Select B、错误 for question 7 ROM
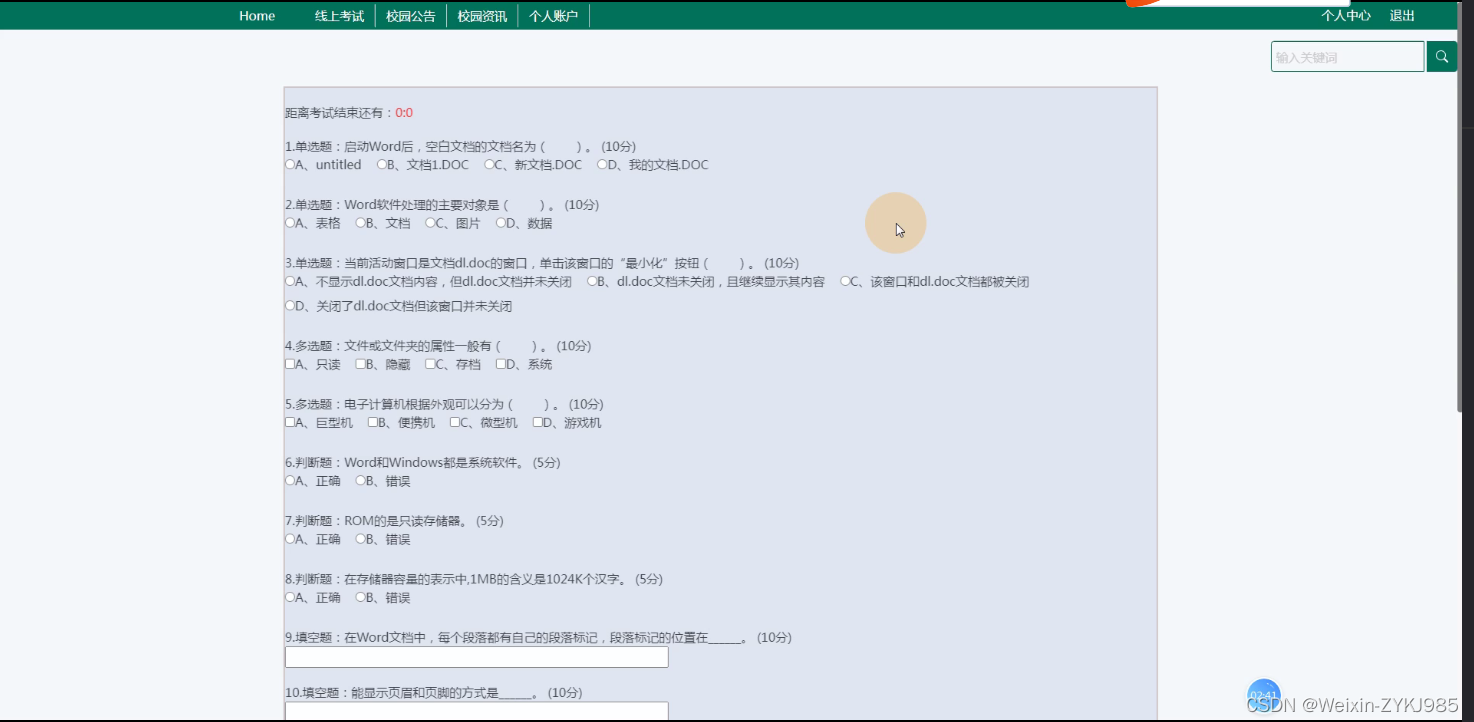This screenshot has width=1474, height=722. tap(360, 539)
